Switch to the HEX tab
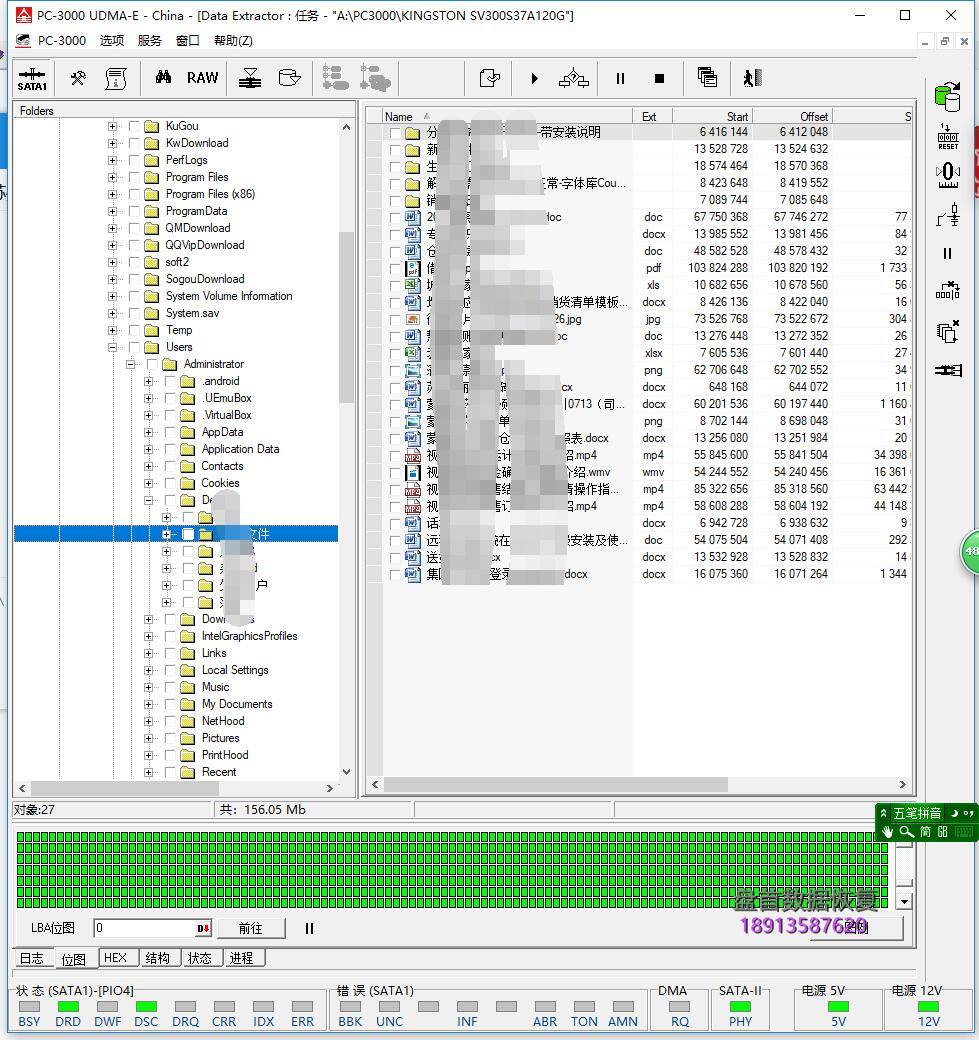Image resolution: width=979 pixels, height=1040 pixels. pos(115,958)
